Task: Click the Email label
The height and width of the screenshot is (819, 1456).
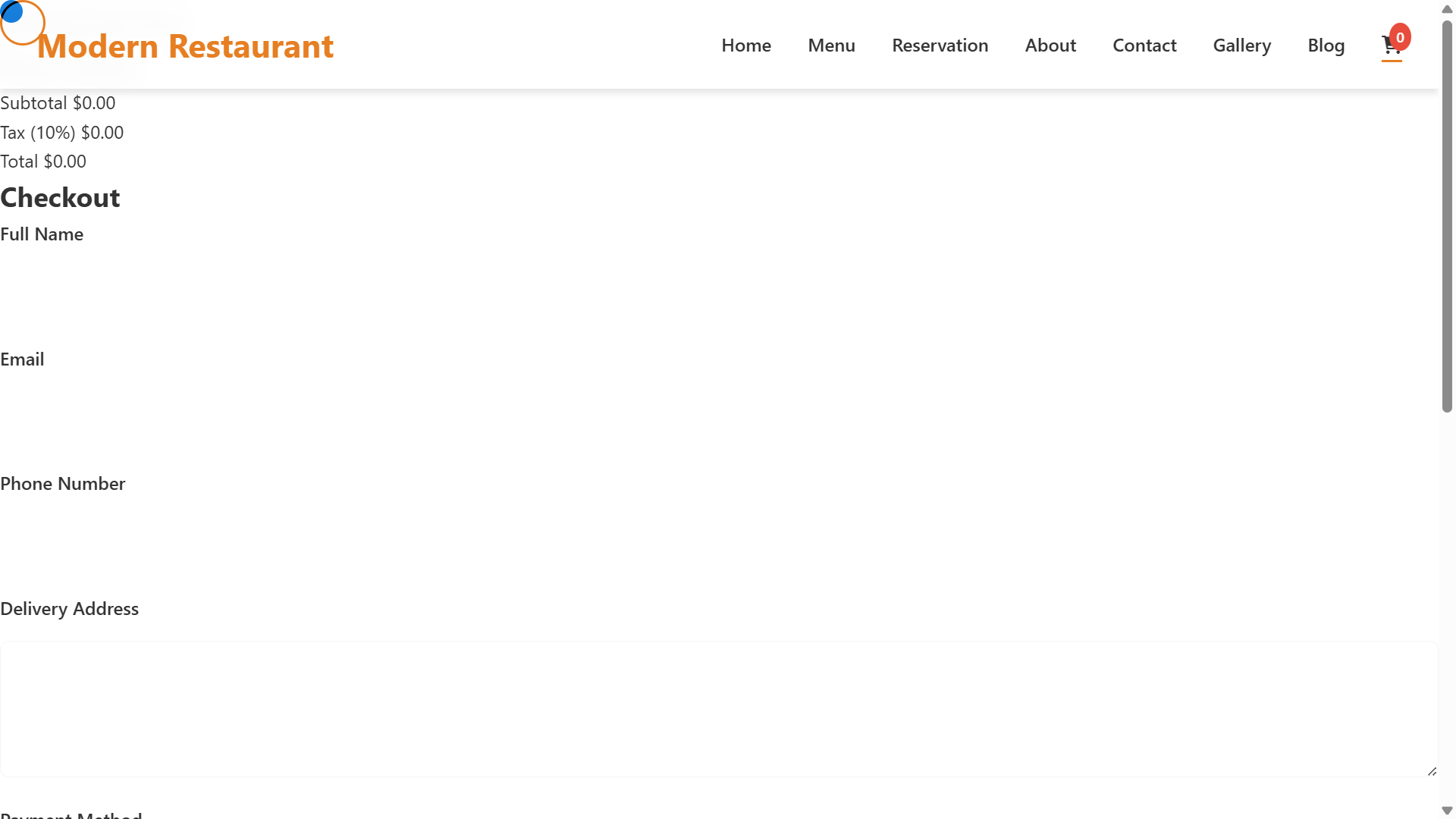Action: 22,359
